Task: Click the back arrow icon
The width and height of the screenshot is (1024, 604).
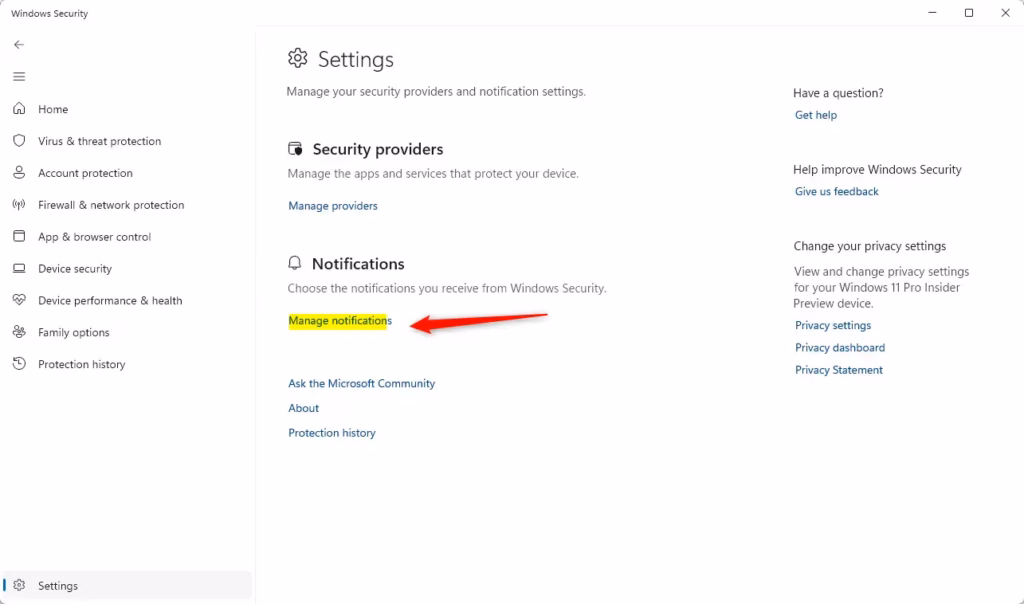Action: coord(19,45)
